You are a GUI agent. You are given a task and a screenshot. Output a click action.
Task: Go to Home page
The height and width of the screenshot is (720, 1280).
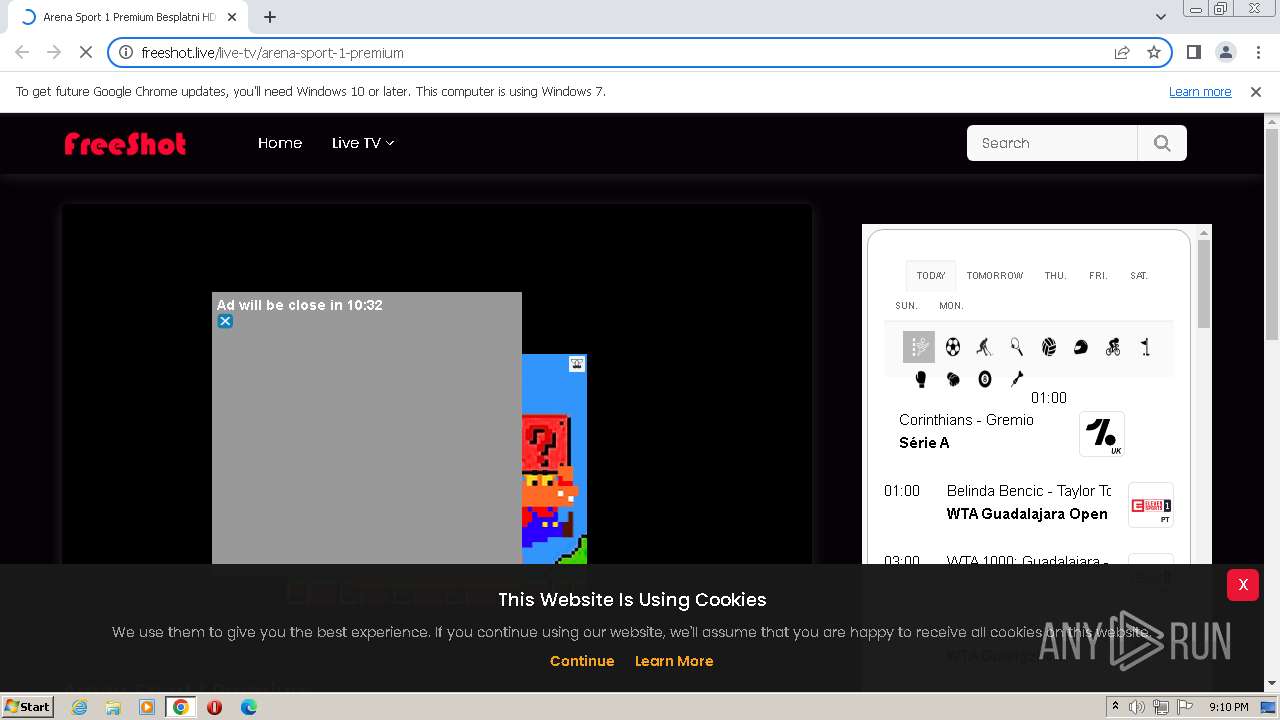tap(280, 143)
